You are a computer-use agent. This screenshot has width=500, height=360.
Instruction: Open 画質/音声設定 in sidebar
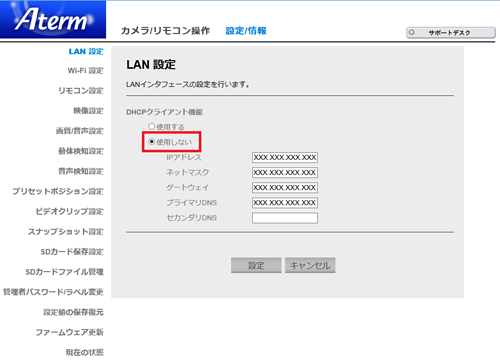tap(80, 131)
